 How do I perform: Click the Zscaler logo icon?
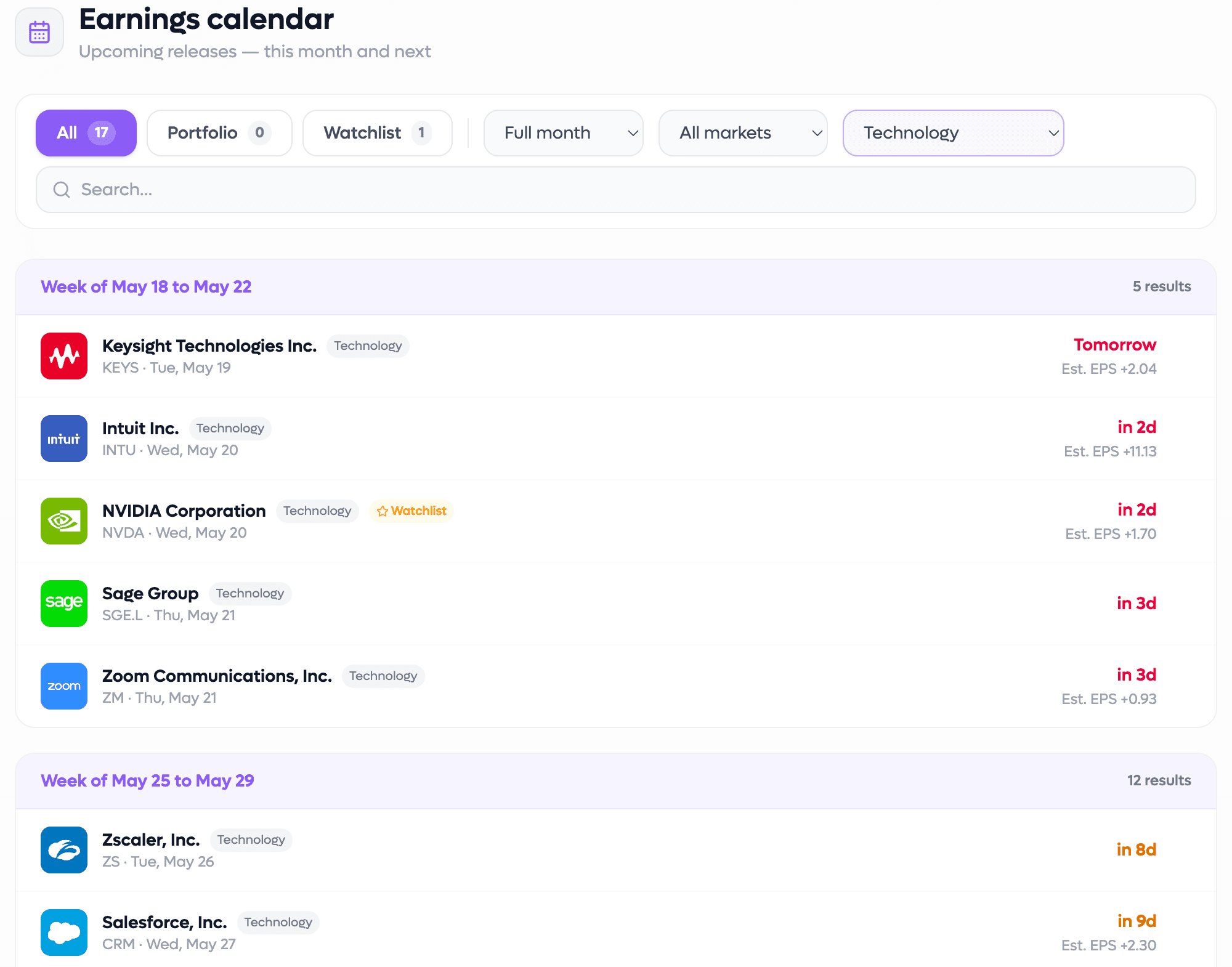coord(64,850)
